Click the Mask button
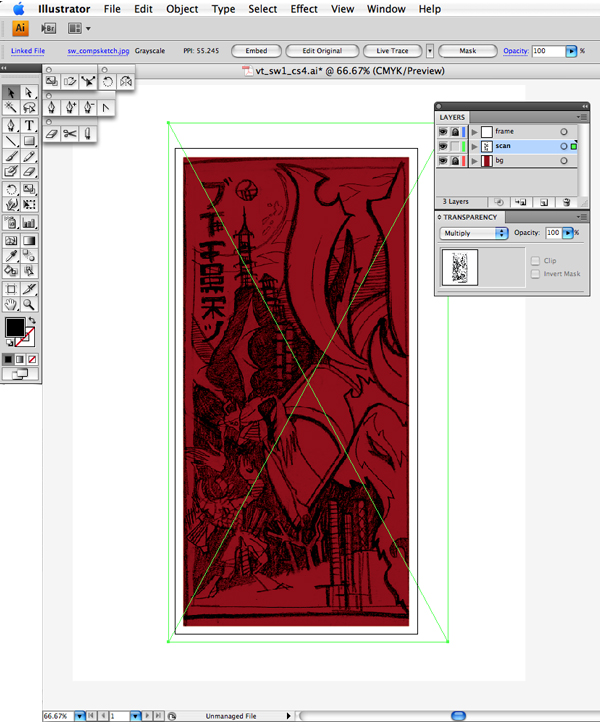The image size is (600, 727). pyautogui.click(x=468, y=51)
